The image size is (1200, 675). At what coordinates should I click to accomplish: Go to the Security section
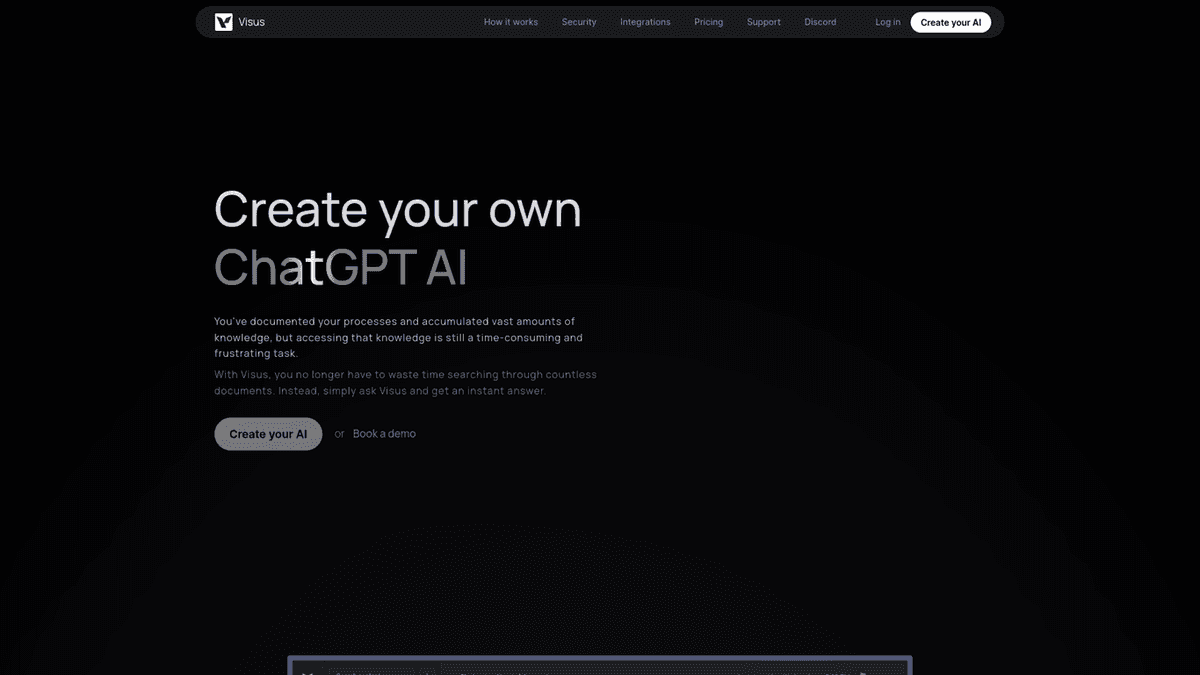(579, 22)
